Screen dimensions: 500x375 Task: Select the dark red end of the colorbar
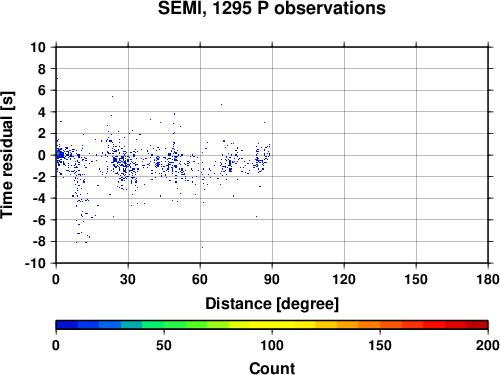[477, 325]
